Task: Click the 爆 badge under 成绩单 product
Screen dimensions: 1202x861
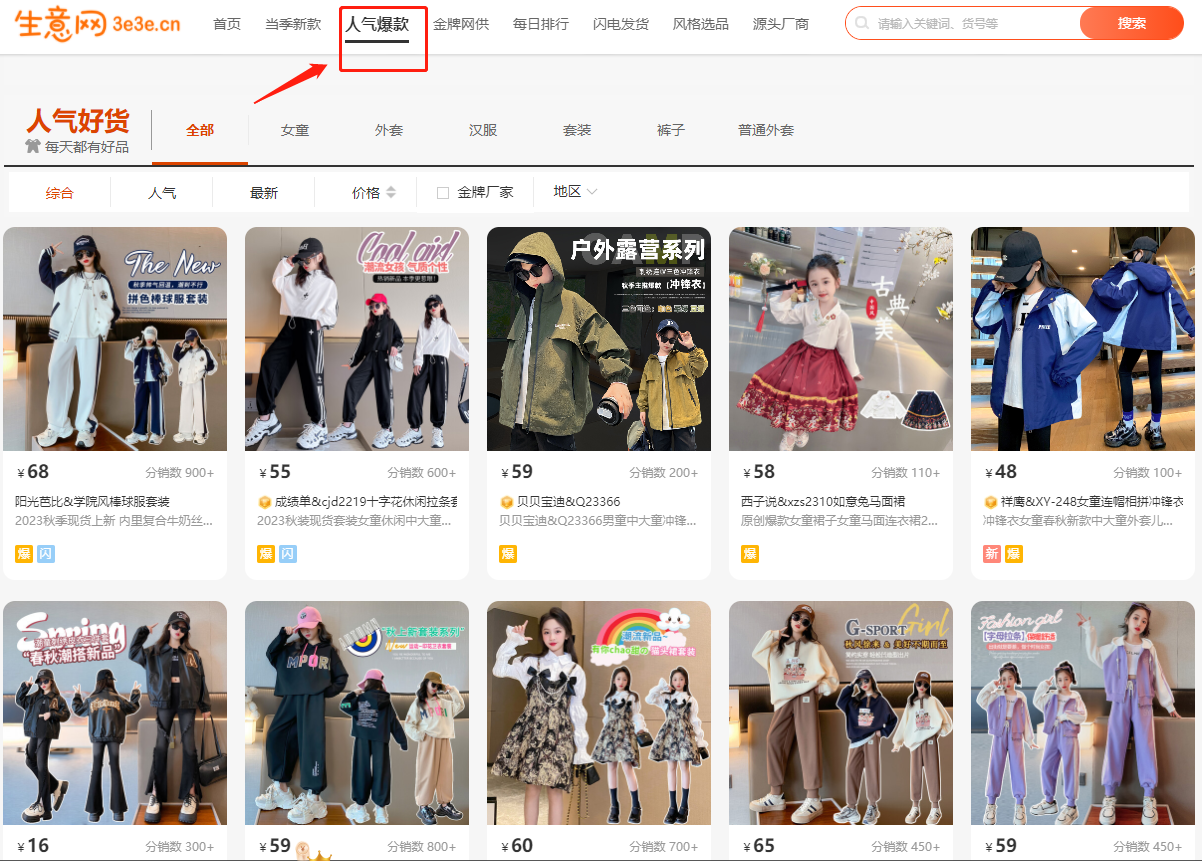Action: tap(265, 554)
